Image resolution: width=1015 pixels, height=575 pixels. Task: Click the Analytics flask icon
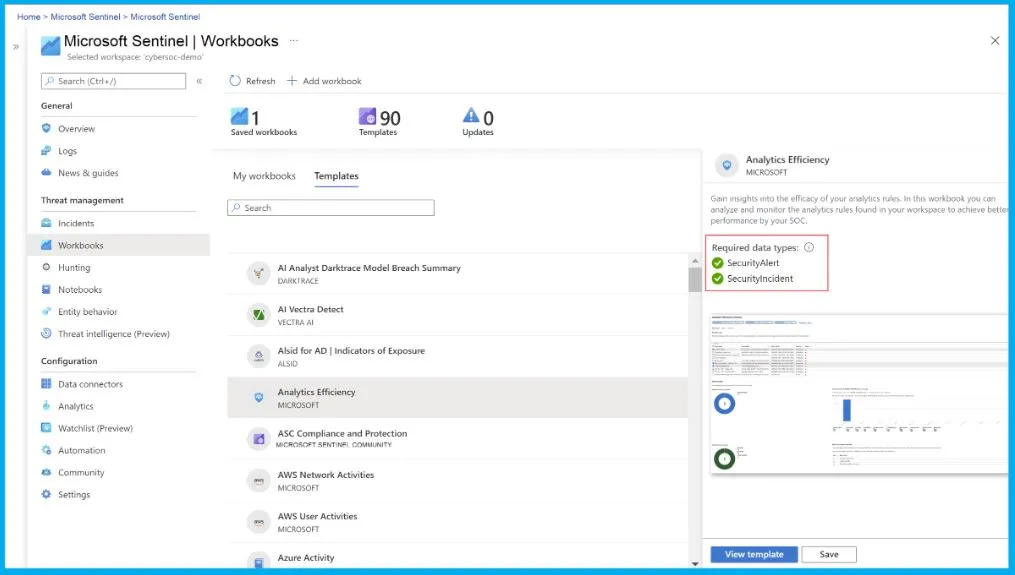coord(46,405)
